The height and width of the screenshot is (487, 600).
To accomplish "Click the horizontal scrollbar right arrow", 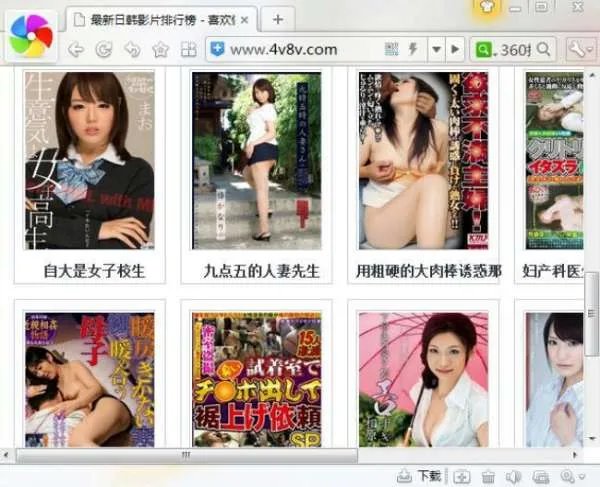I will pyautogui.click(x=575, y=455).
